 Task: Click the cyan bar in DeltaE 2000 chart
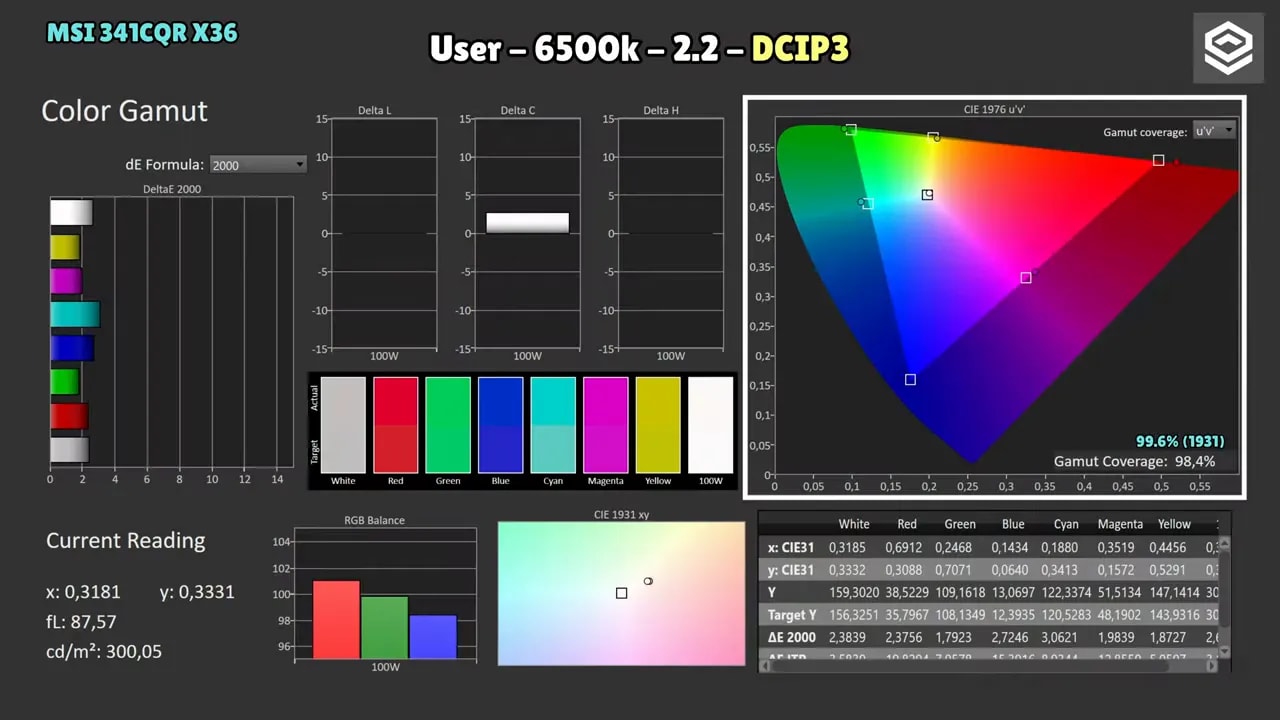click(x=75, y=315)
